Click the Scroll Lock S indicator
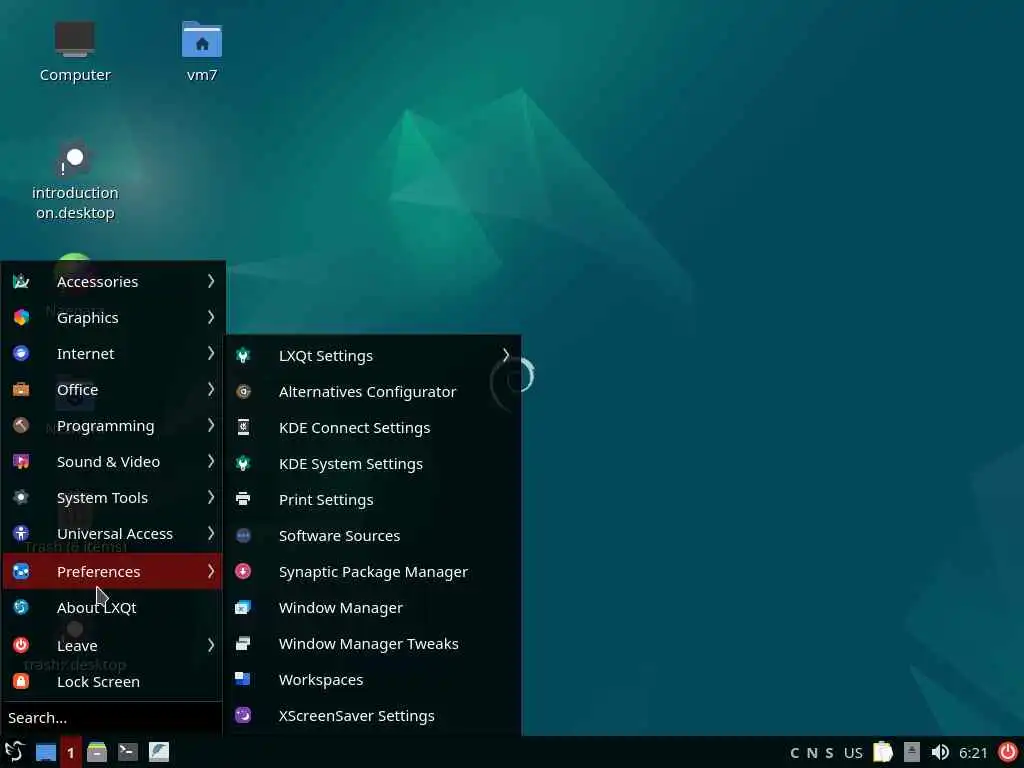This screenshot has width=1024, height=768. 829,753
